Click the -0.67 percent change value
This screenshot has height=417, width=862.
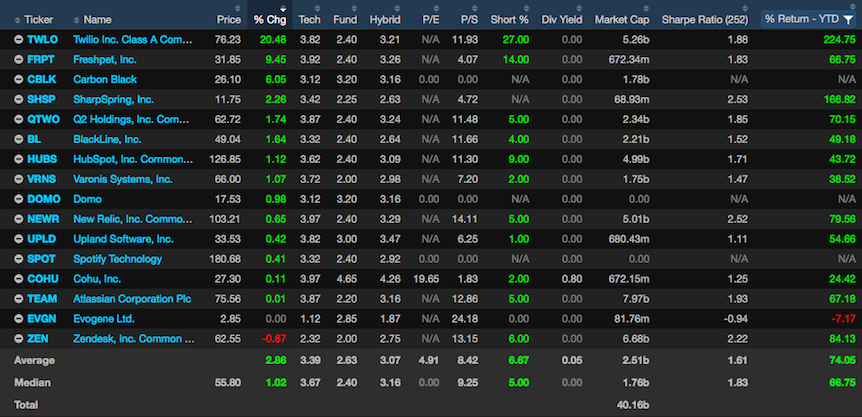click(274, 339)
